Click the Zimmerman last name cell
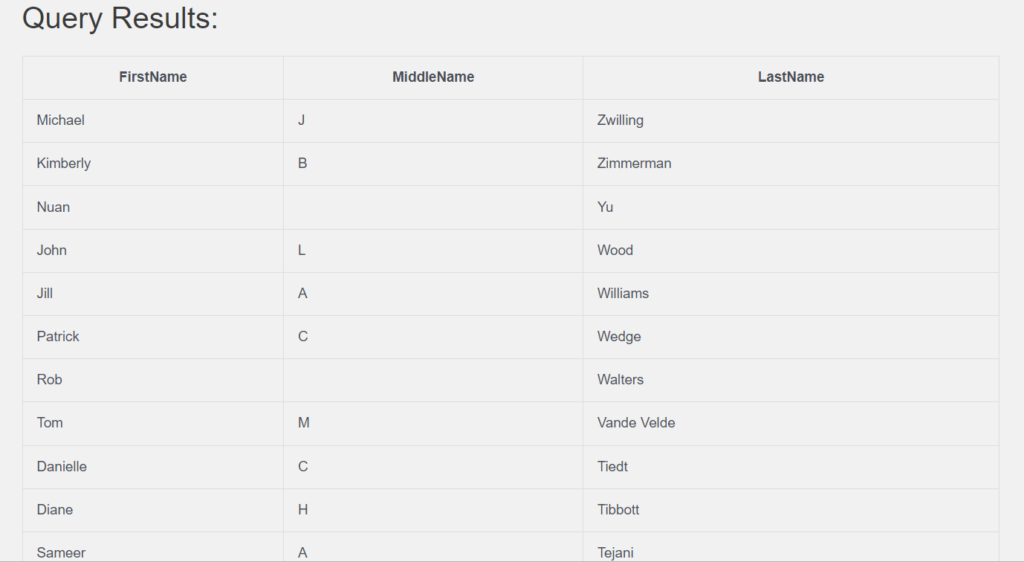 (634, 163)
